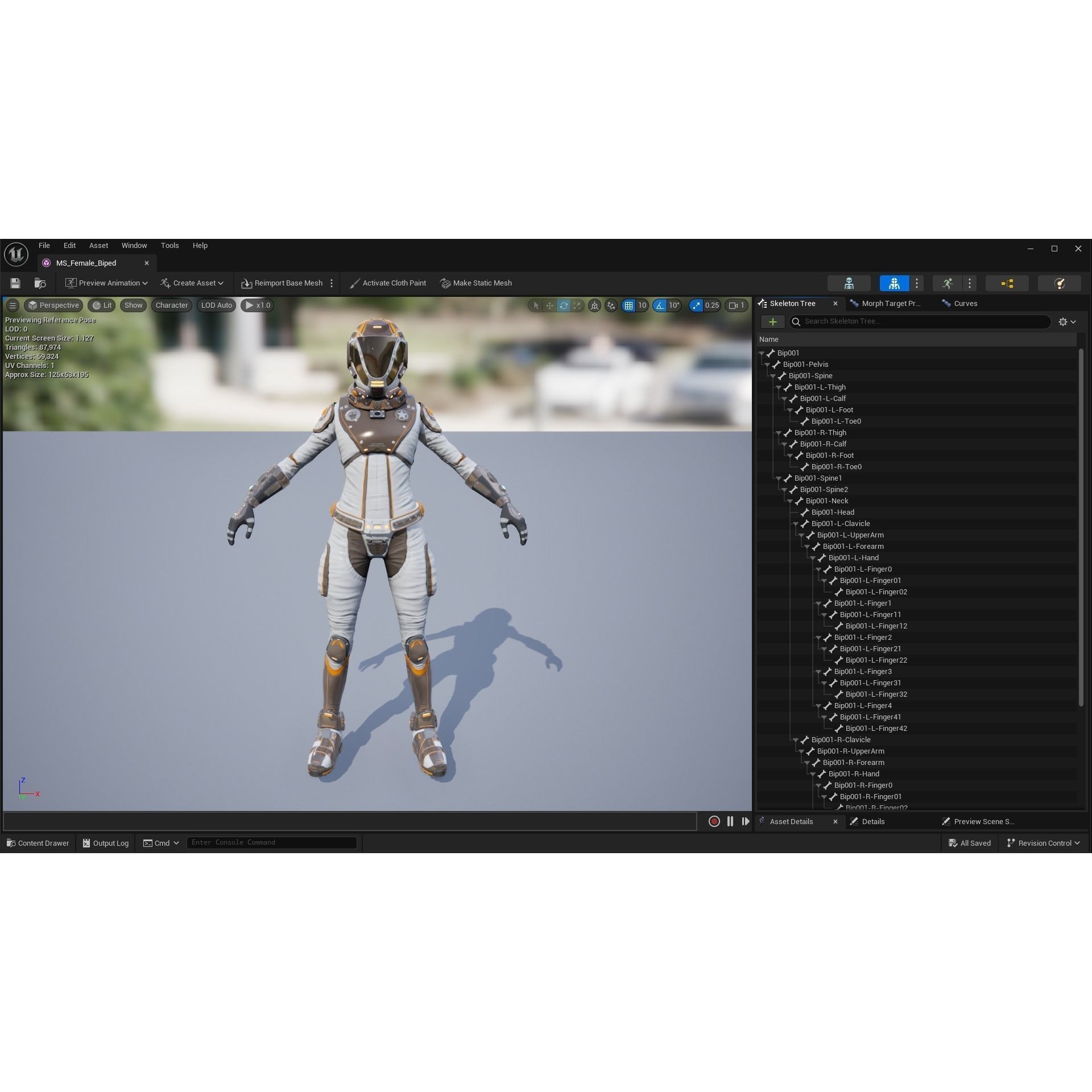The image size is (1092, 1092).
Task: Switch to Animation editor mode icon
Action: [x=947, y=283]
